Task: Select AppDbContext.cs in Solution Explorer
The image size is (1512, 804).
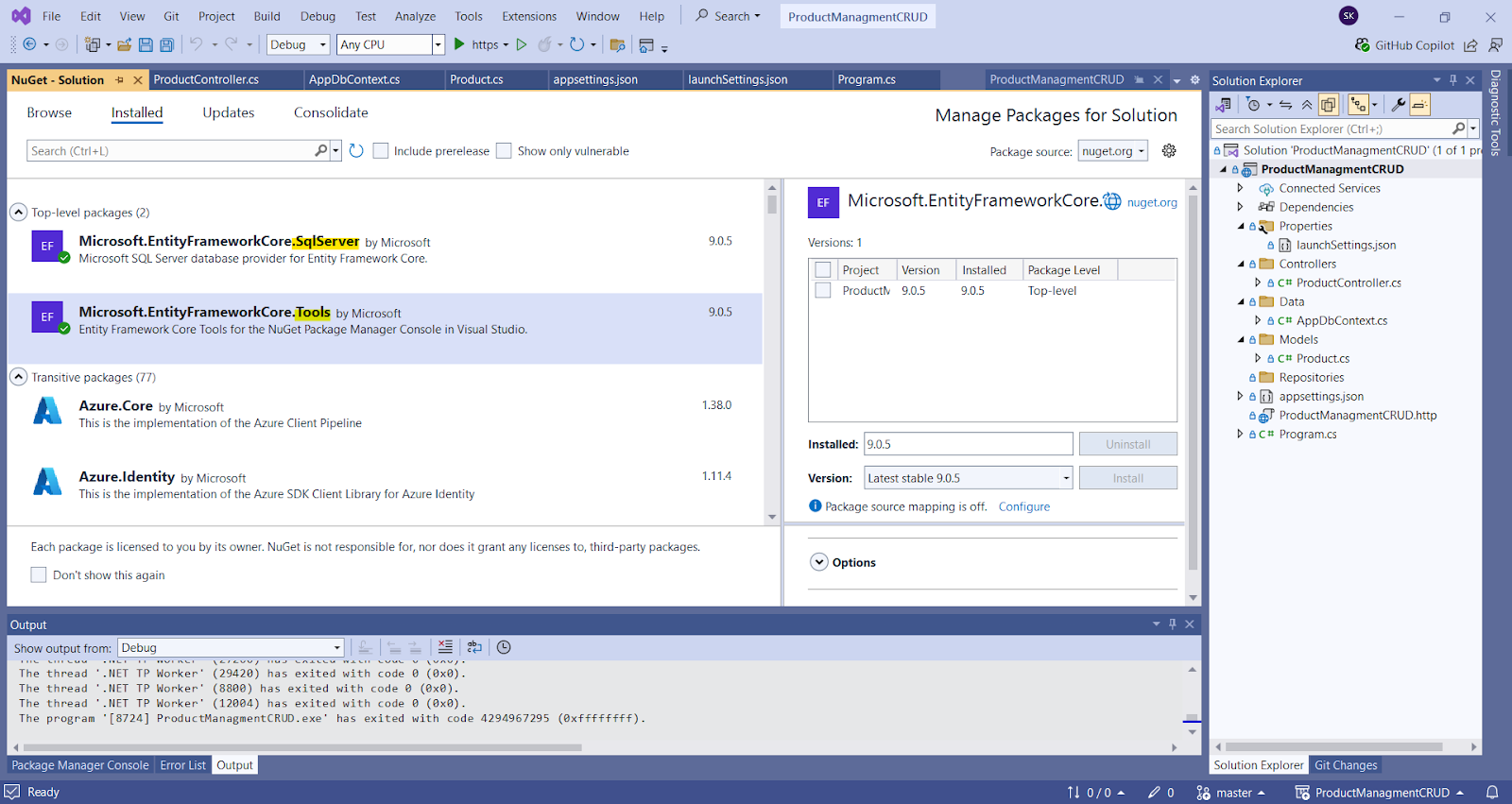Action: (x=1342, y=320)
